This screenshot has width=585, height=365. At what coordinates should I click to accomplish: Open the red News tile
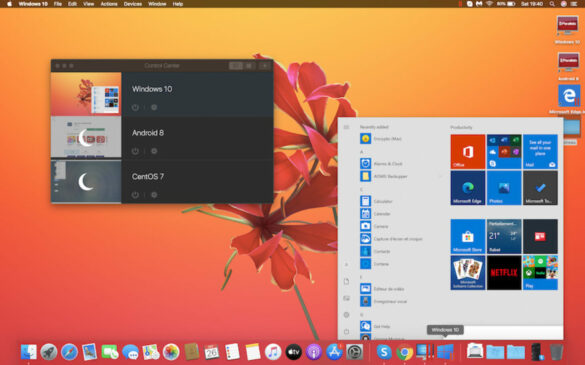[x=540, y=236]
